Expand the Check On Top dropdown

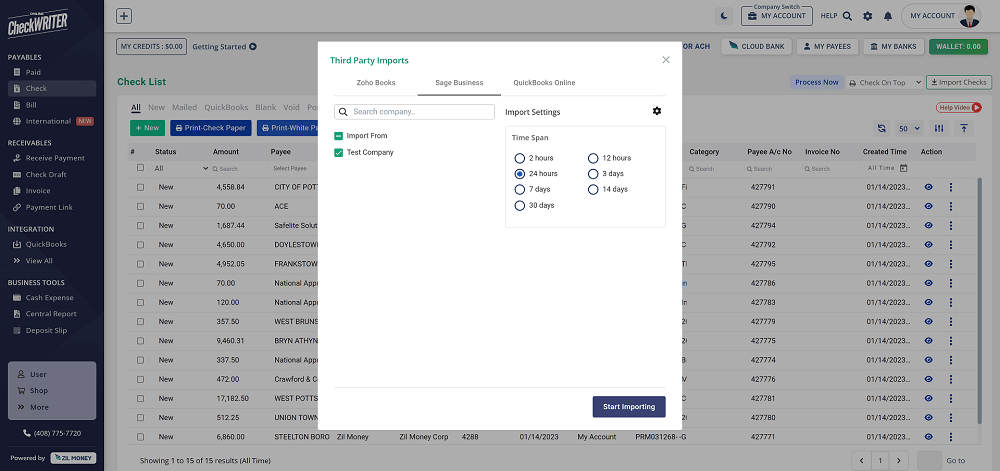pyautogui.click(x=882, y=82)
